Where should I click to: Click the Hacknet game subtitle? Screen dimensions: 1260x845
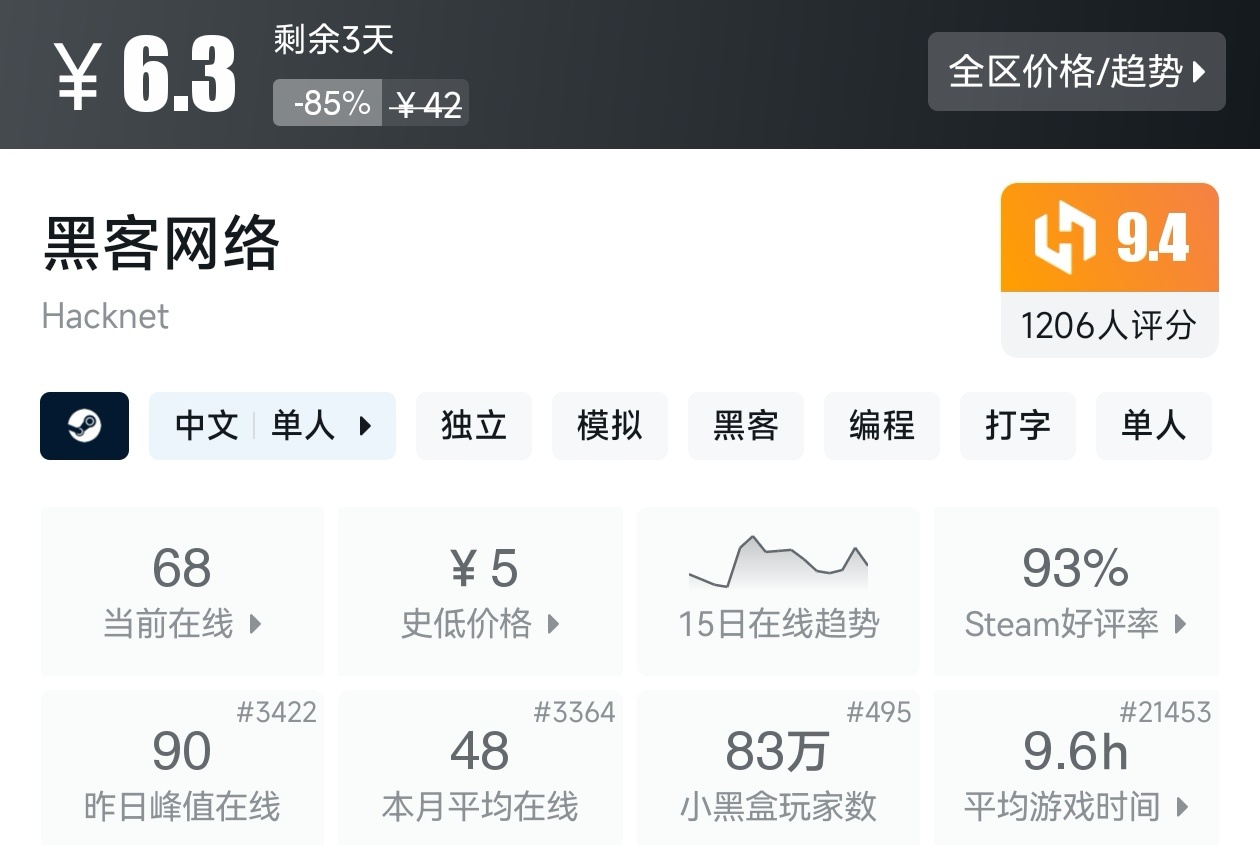tap(105, 316)
